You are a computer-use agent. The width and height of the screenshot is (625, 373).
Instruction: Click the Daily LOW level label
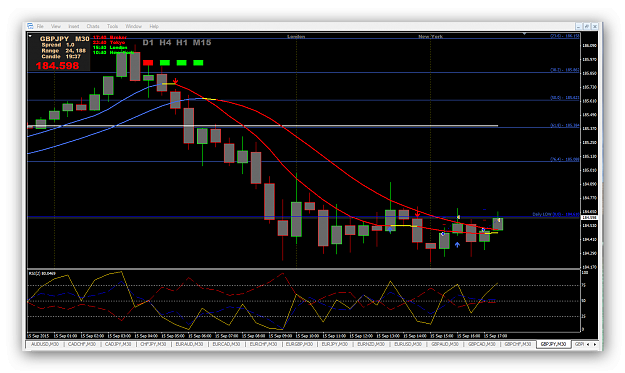(556, 214)
